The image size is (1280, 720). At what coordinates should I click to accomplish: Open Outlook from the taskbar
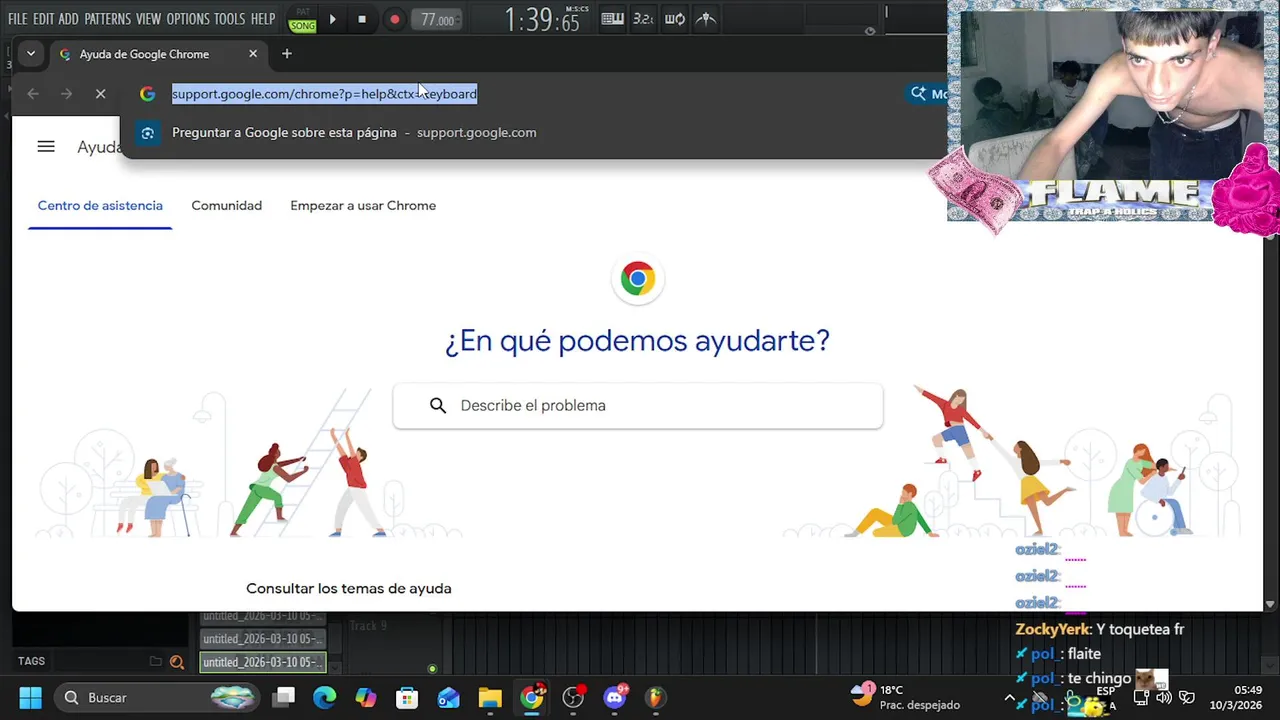pos(449,698)
